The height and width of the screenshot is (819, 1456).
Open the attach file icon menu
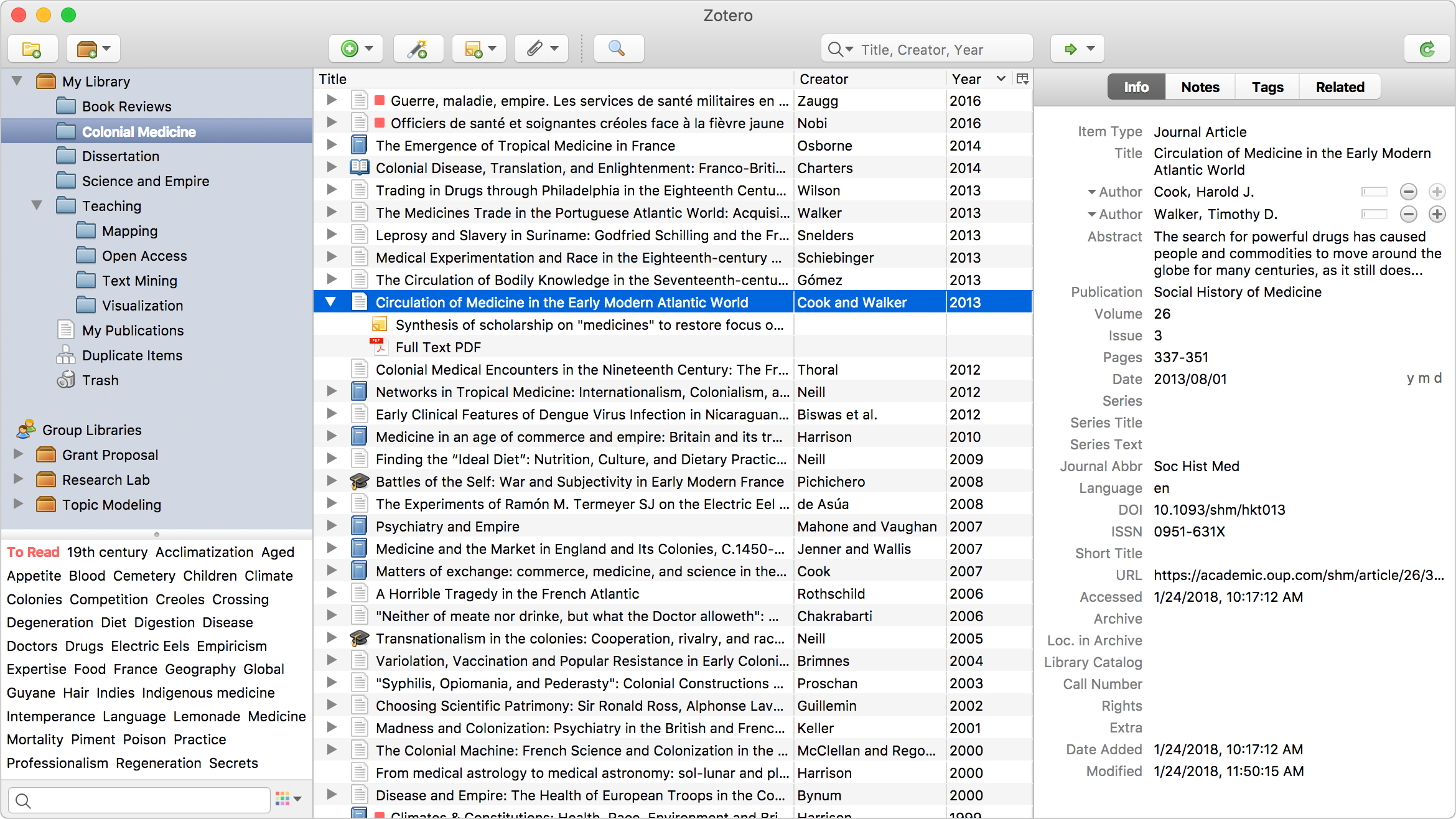[543, 48]
